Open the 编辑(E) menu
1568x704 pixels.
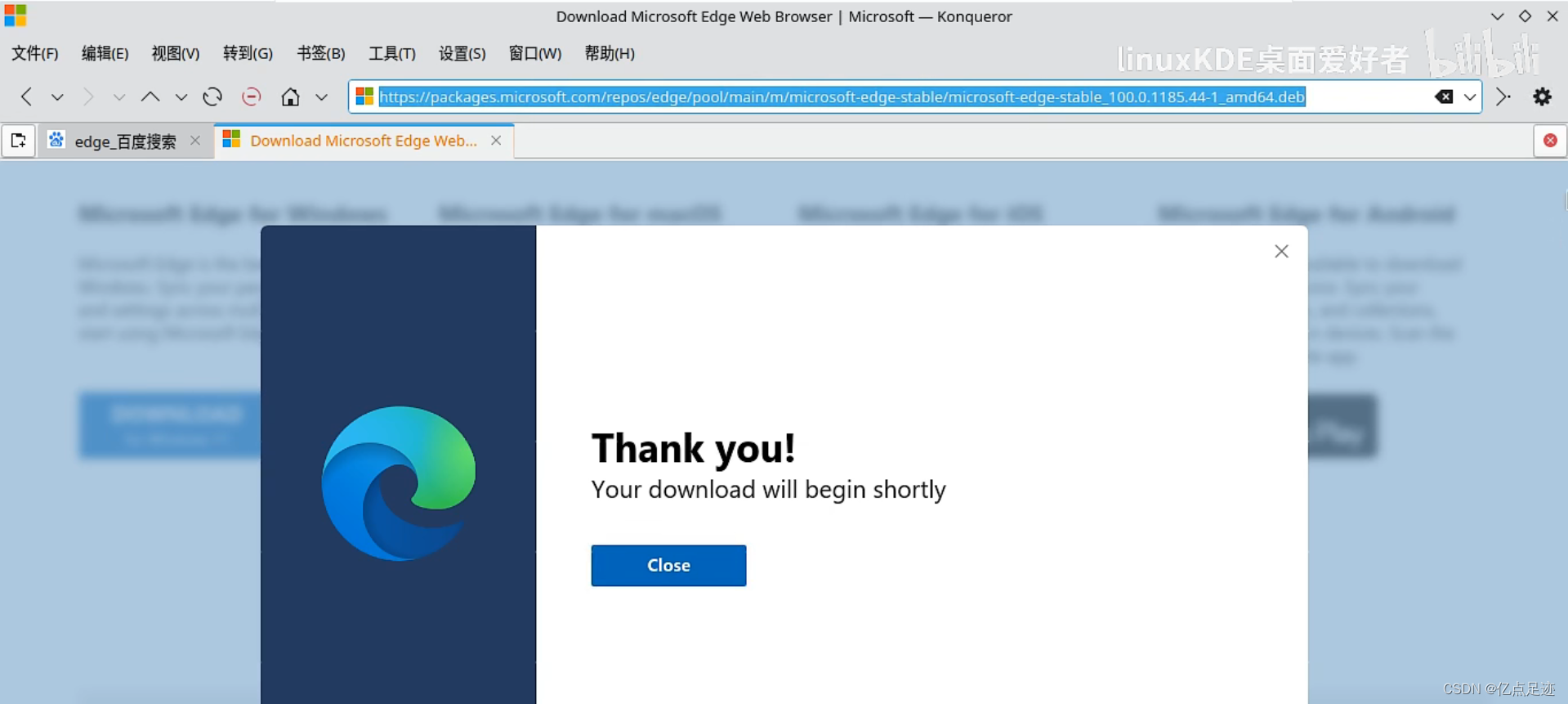pos(105,53)
